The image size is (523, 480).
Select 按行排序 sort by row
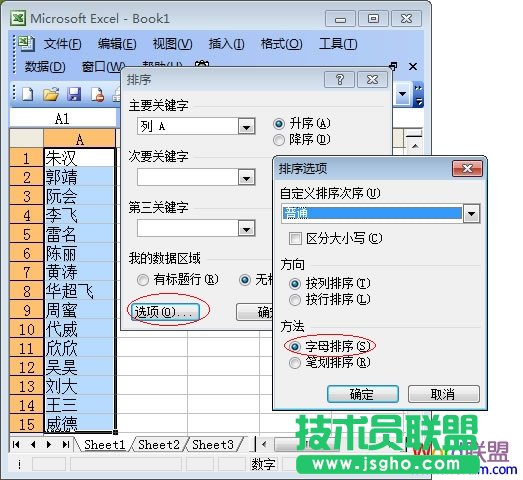click(x=295, y=300)
